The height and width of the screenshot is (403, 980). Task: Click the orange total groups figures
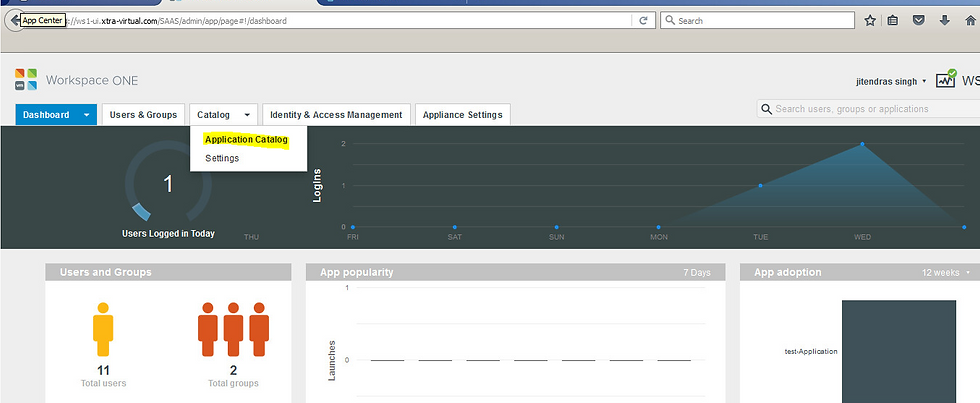(x=233, y=330)
